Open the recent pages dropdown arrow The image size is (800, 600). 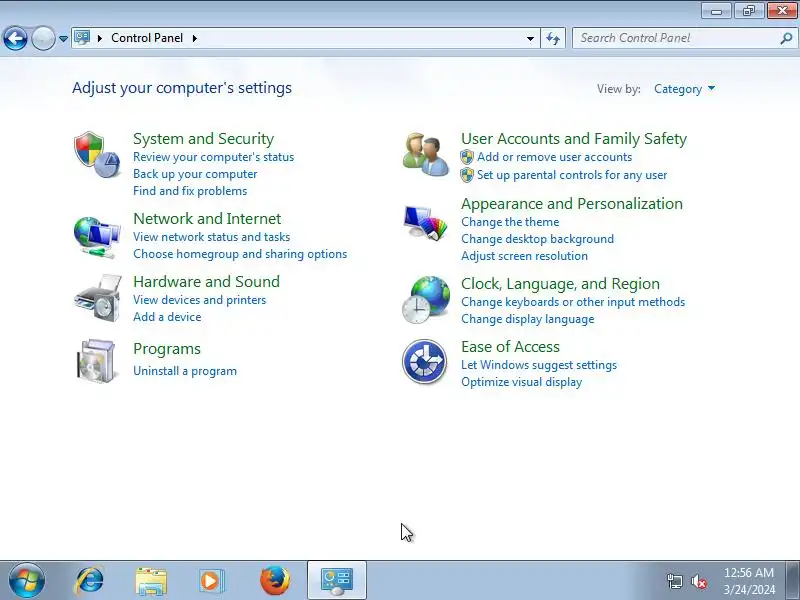coord(63,38)
